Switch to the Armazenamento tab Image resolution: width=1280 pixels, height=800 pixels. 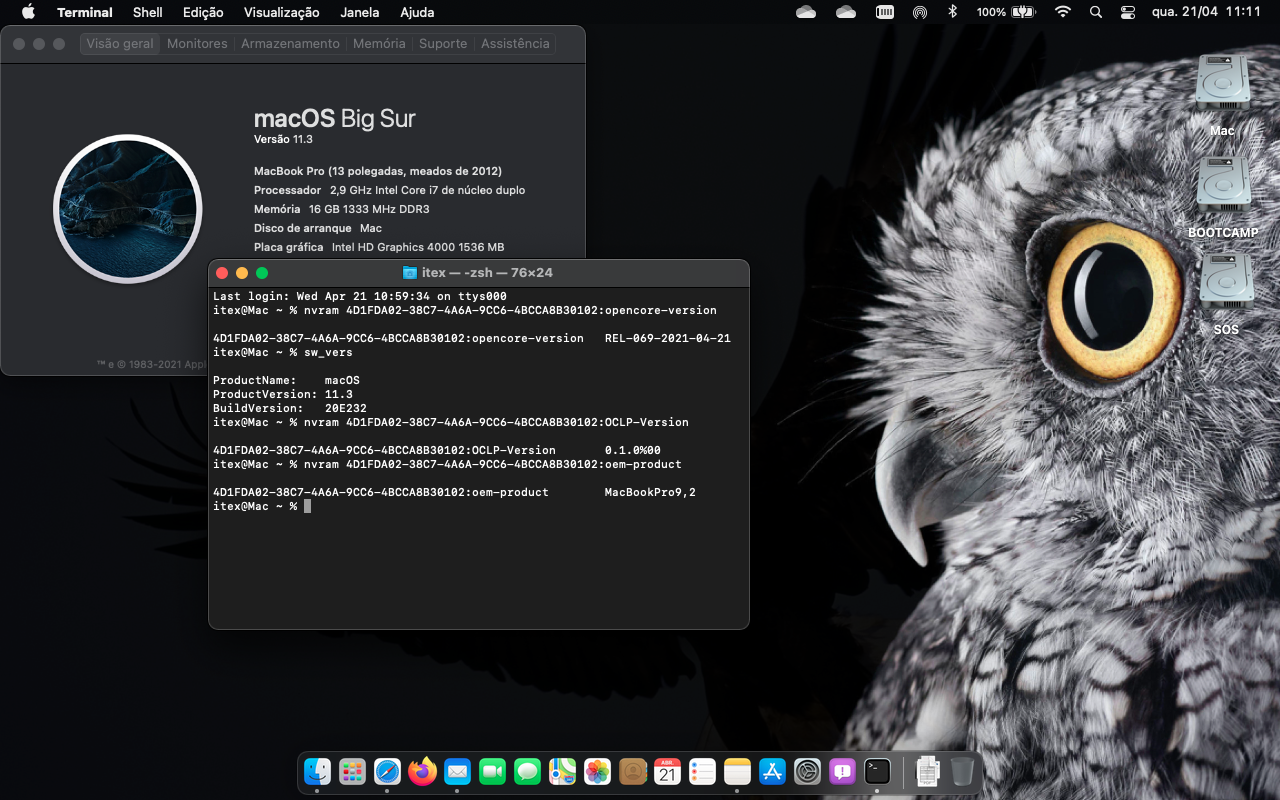click(290, 44)
